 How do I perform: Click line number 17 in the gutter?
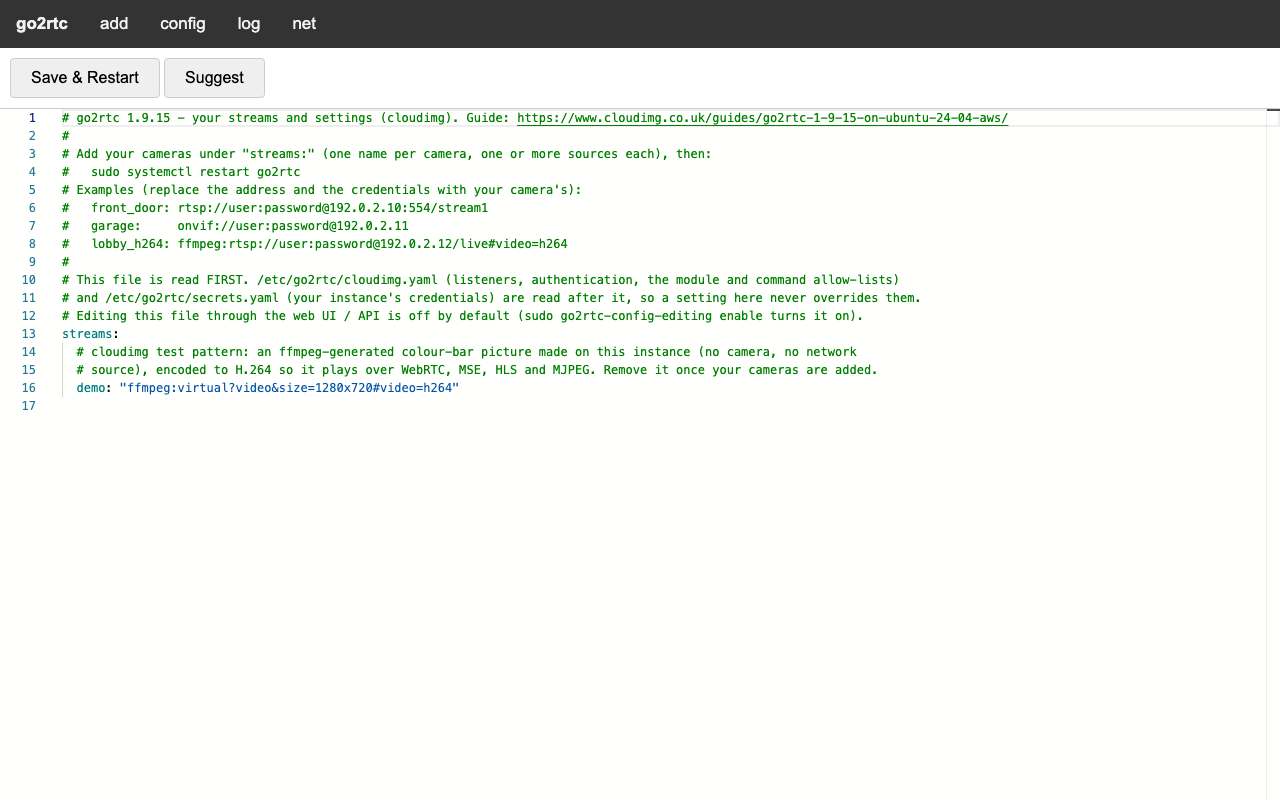point(28,406)
